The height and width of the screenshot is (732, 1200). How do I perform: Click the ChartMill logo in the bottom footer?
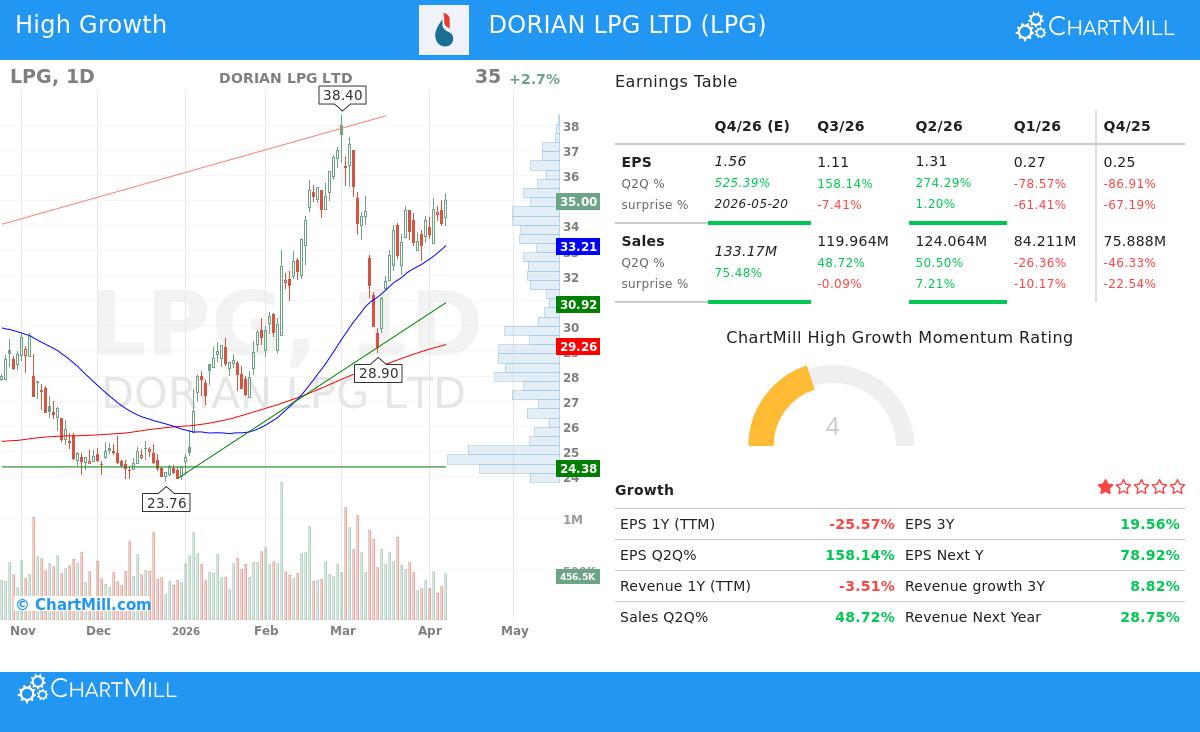coord(96,688)
